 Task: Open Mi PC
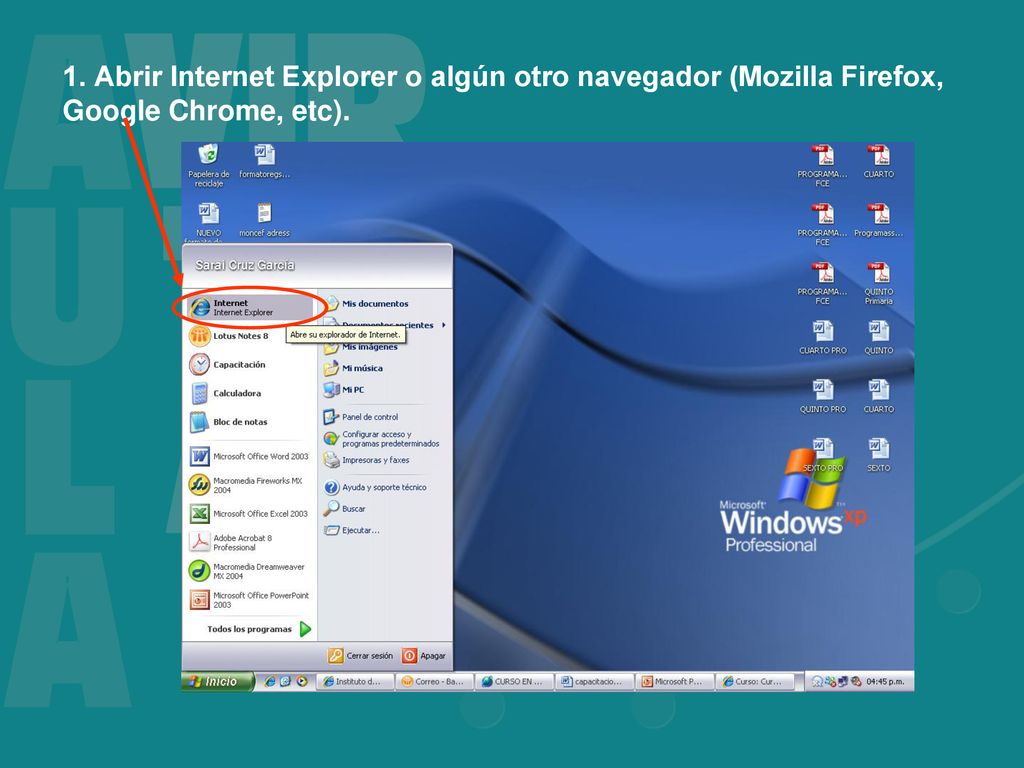point(344,390)
